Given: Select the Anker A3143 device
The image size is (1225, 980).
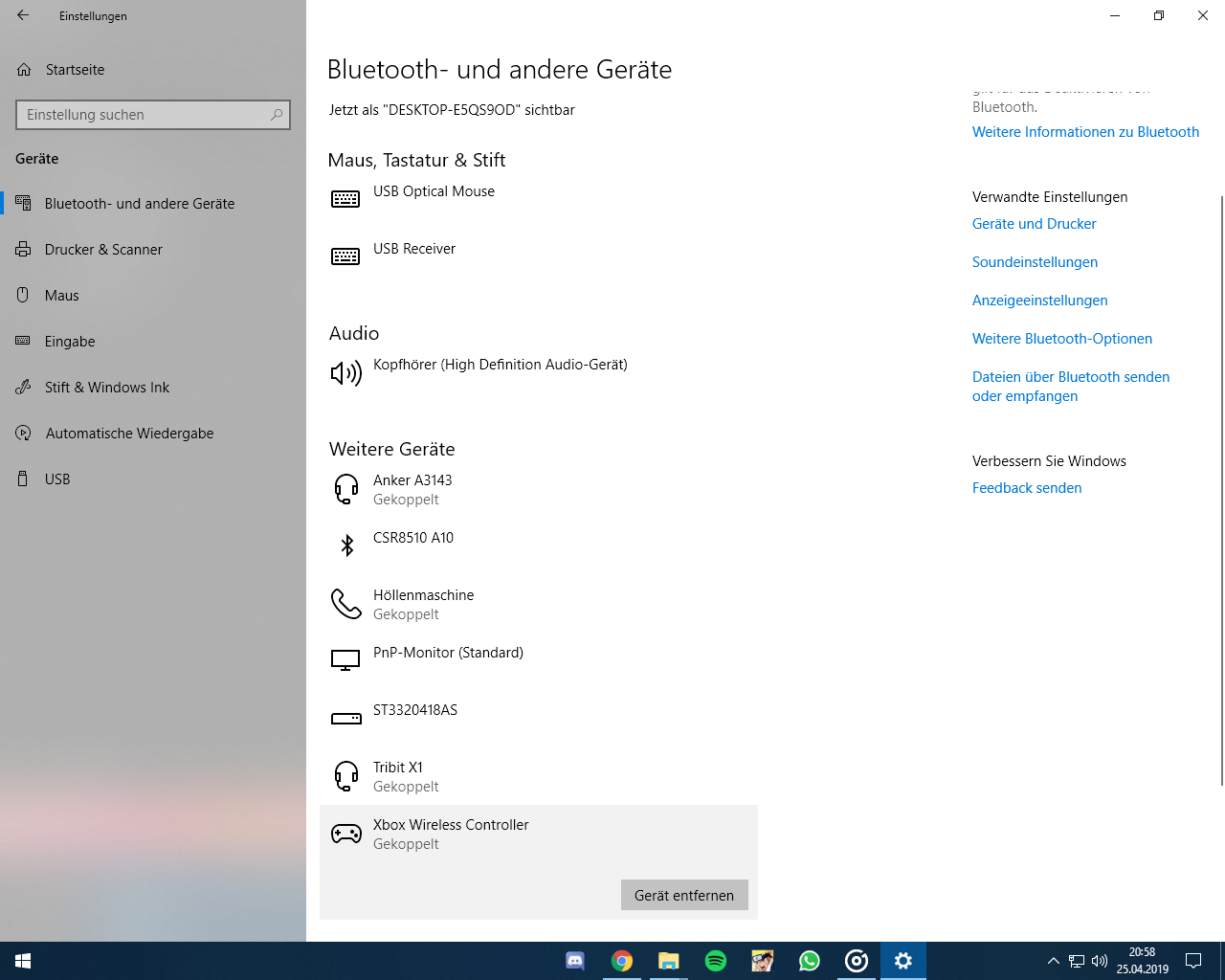Looking at the screenshot, I should click(539, 489).
